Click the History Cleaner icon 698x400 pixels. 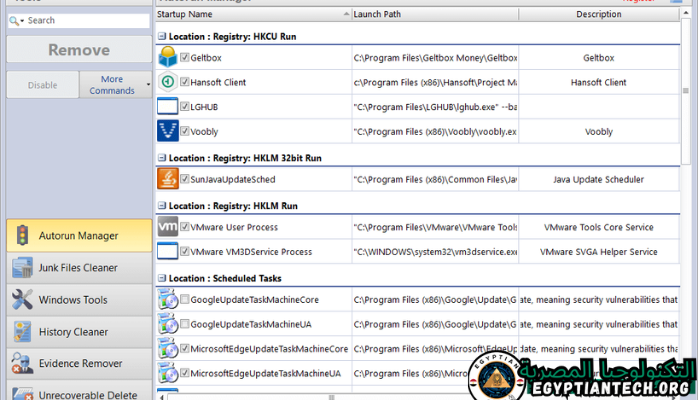(x=22, y=331)
